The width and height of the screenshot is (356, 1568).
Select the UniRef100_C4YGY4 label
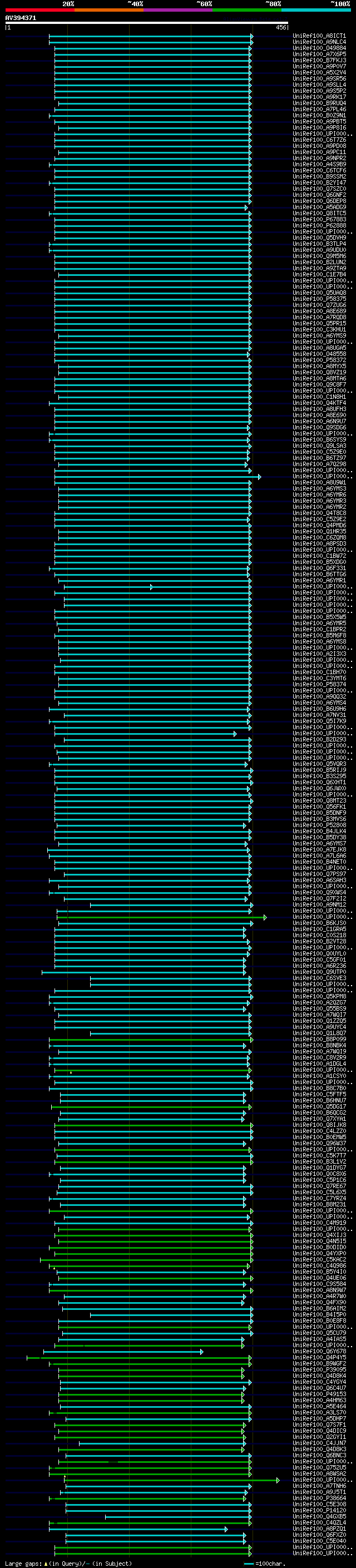(319, 1382)
